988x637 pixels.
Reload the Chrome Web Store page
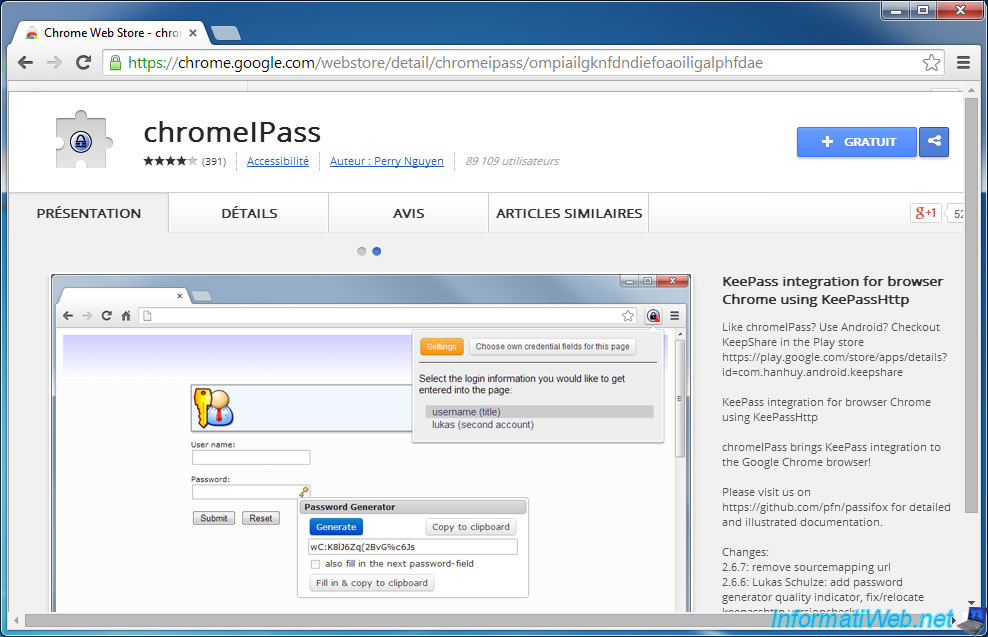83,62
